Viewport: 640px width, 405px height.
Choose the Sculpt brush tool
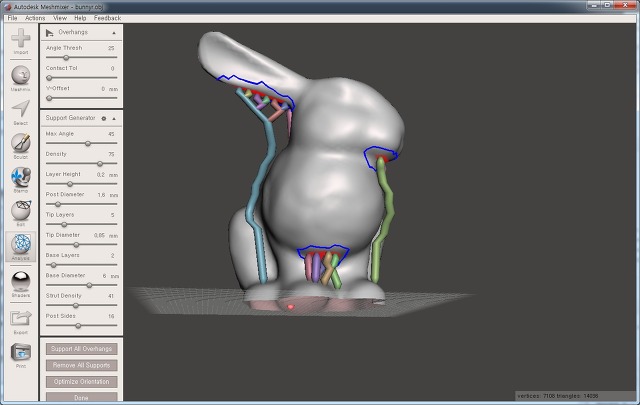click(x=20, y=142)
